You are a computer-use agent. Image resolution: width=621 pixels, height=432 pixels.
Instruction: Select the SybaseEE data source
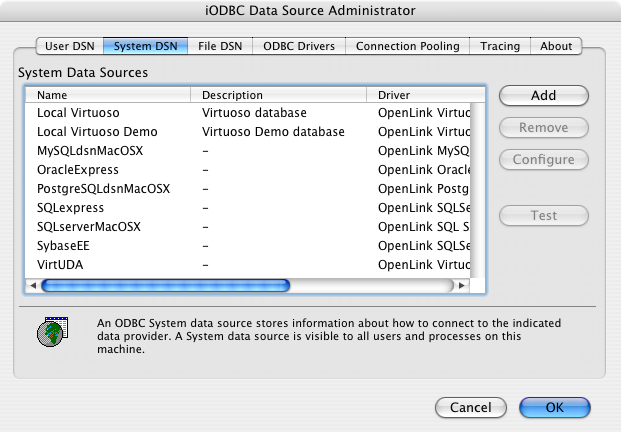coord(248,246)
